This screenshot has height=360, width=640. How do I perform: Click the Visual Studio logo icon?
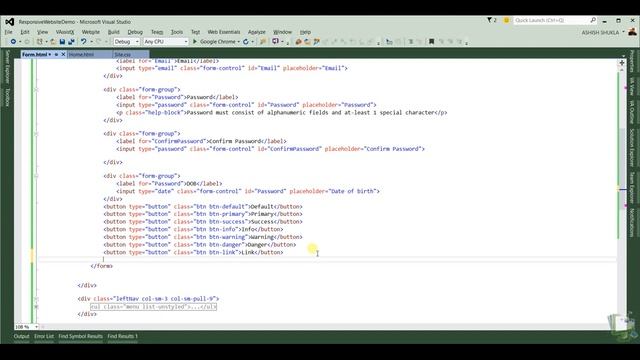(9, 22)
